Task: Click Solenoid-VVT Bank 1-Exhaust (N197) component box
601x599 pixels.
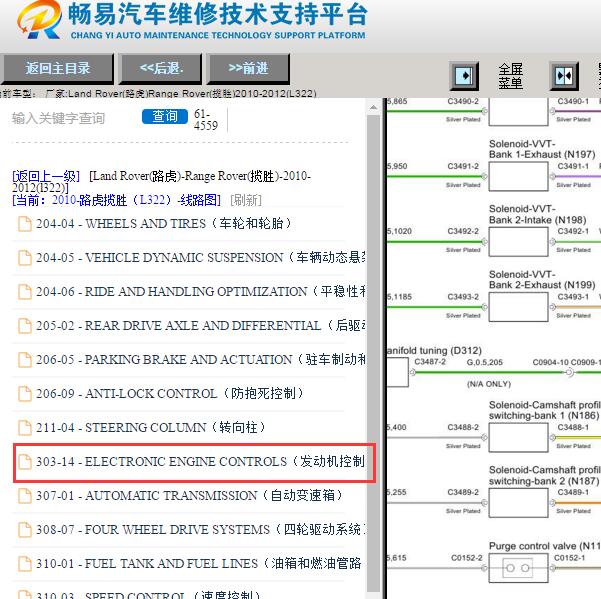Action: [519, 176]
